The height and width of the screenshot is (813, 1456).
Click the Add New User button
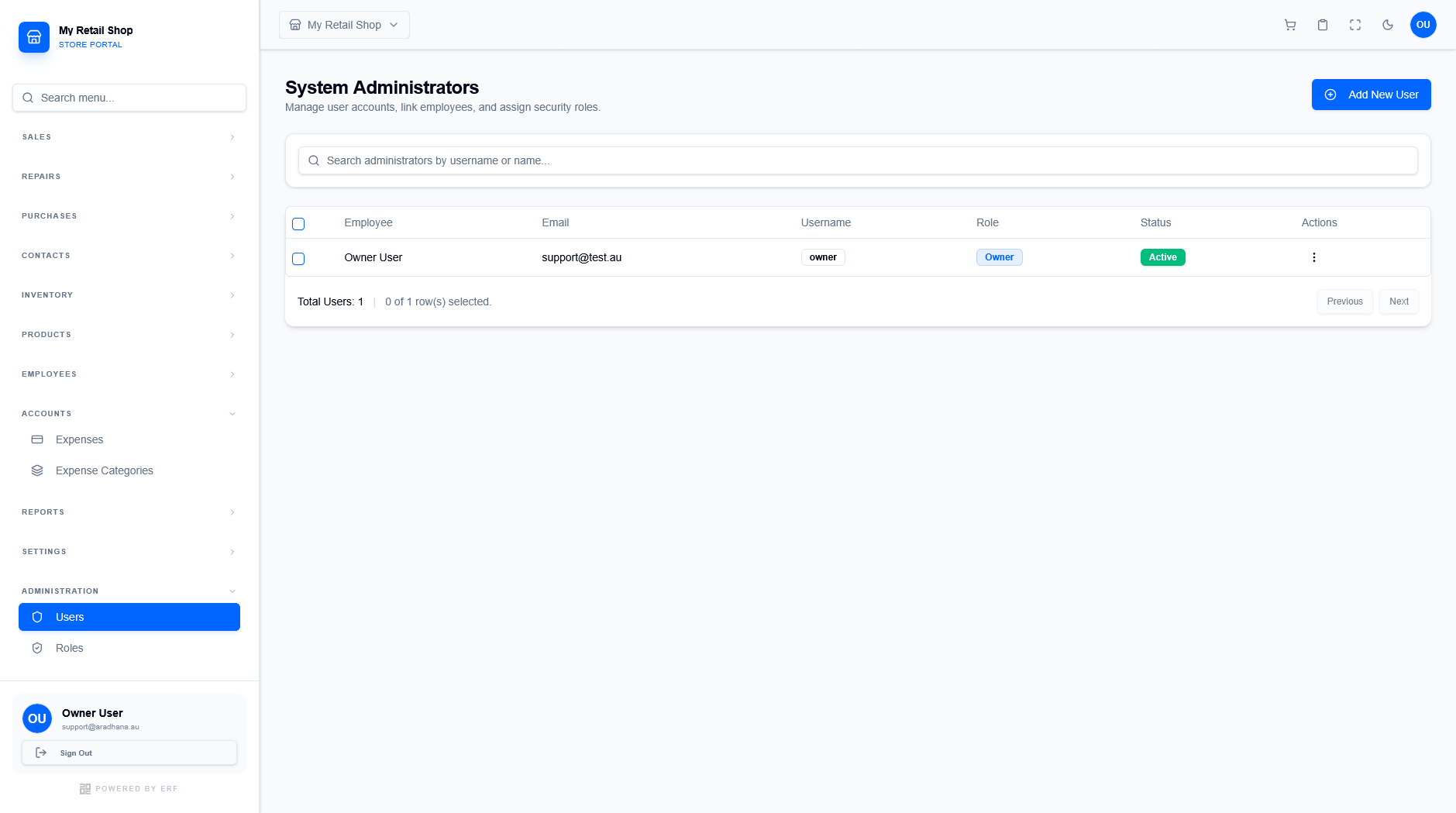click(1371, 94)
